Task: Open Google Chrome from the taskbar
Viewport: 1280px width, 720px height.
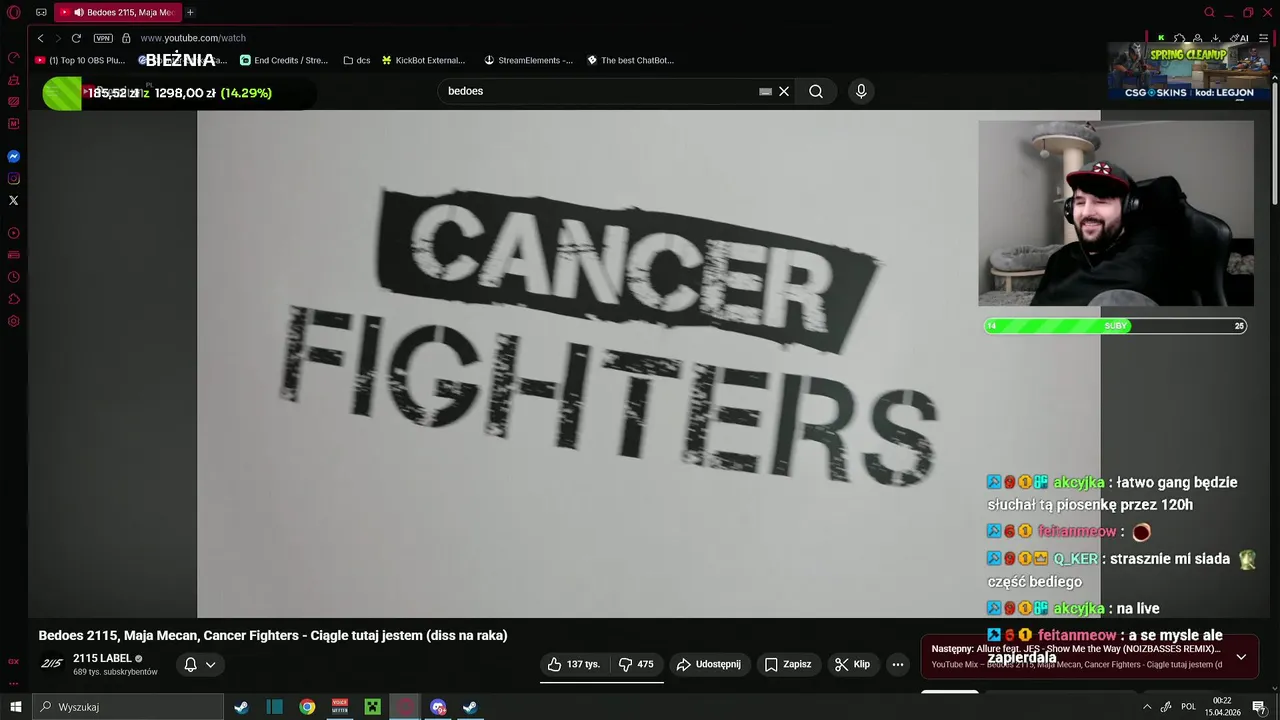Action: pos(307,707)
